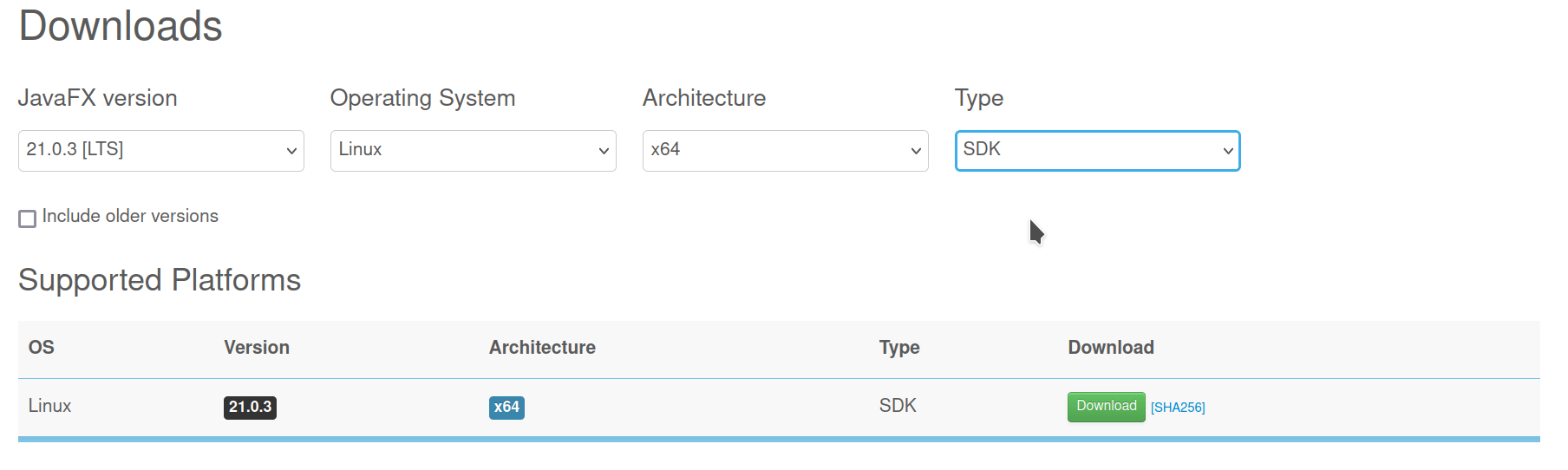This screenshot has height=470, width=1568.
Task: Click the Downloads page heading
Action: tap(121, 26)
